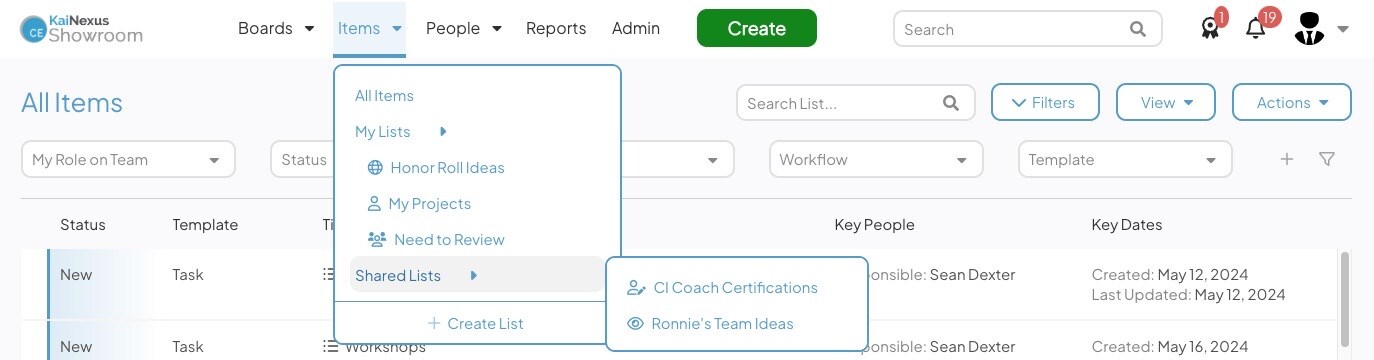Open the user profile avatar menu
This screenshot has height=360, width=1374.
[x=1309, y=28]
